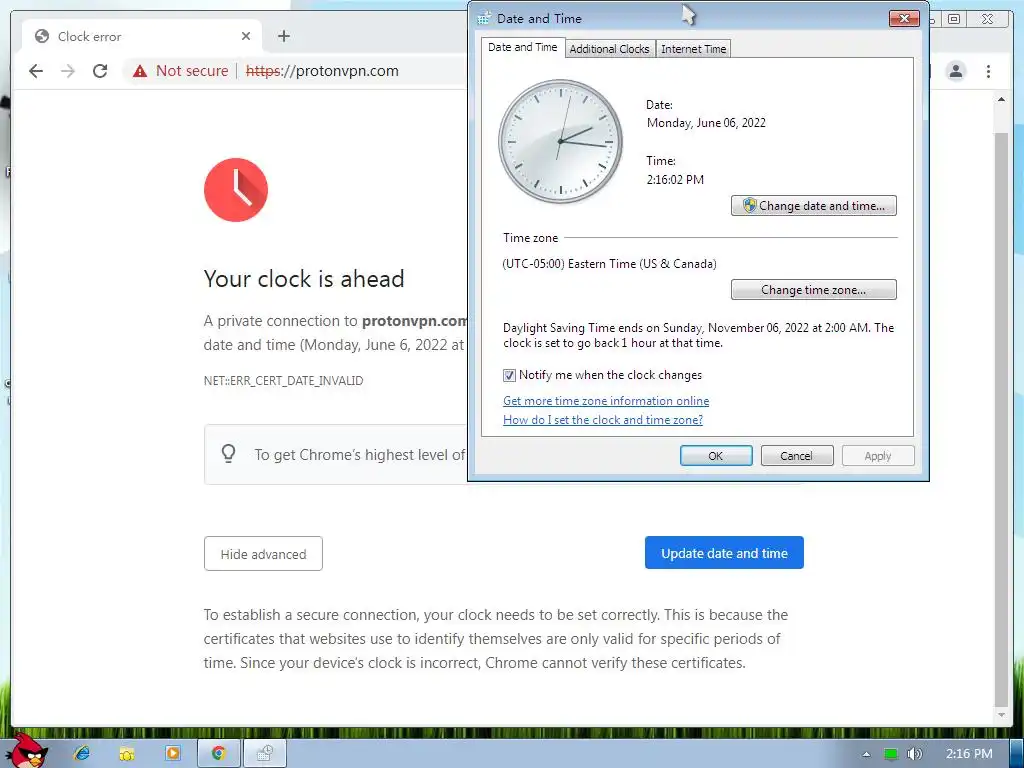Click the grayed-out Apply button
This screenshot has width=1024, height=768.
point(878,456)
